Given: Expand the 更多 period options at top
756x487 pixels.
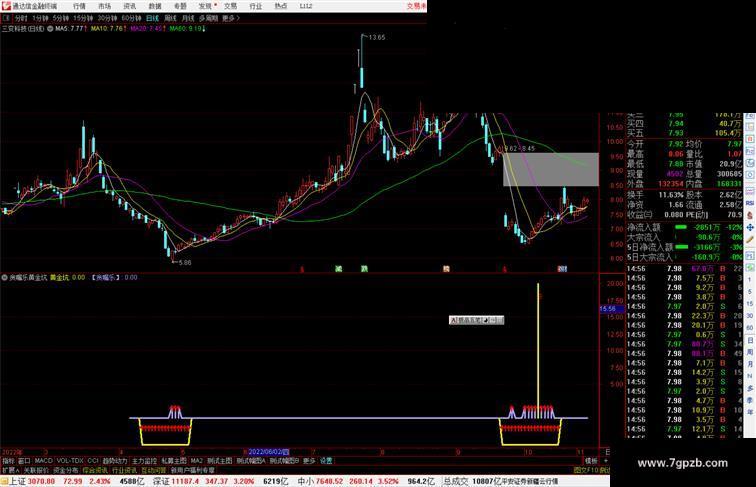Looking at the screenshot, I should [x=230, y=18].
